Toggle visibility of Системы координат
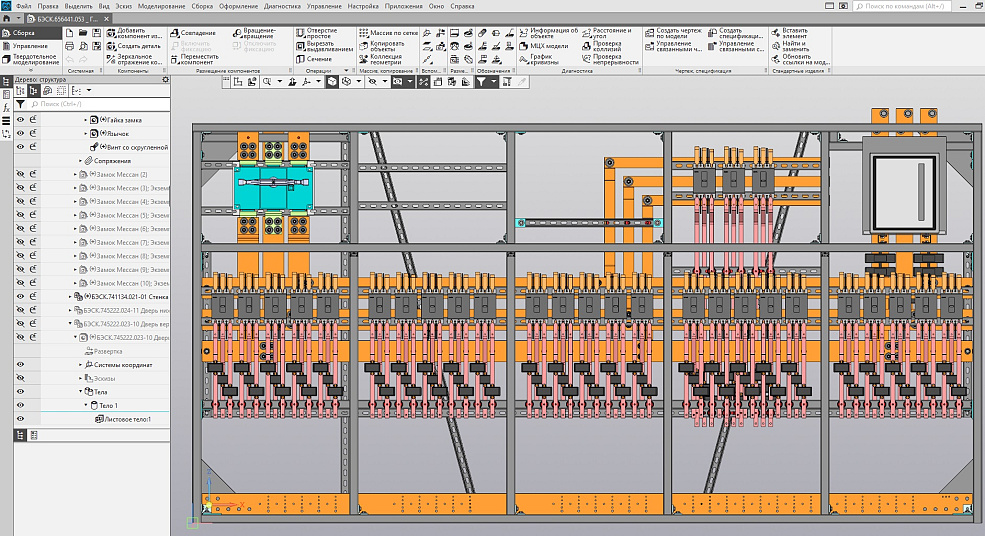 click(20, 365)
